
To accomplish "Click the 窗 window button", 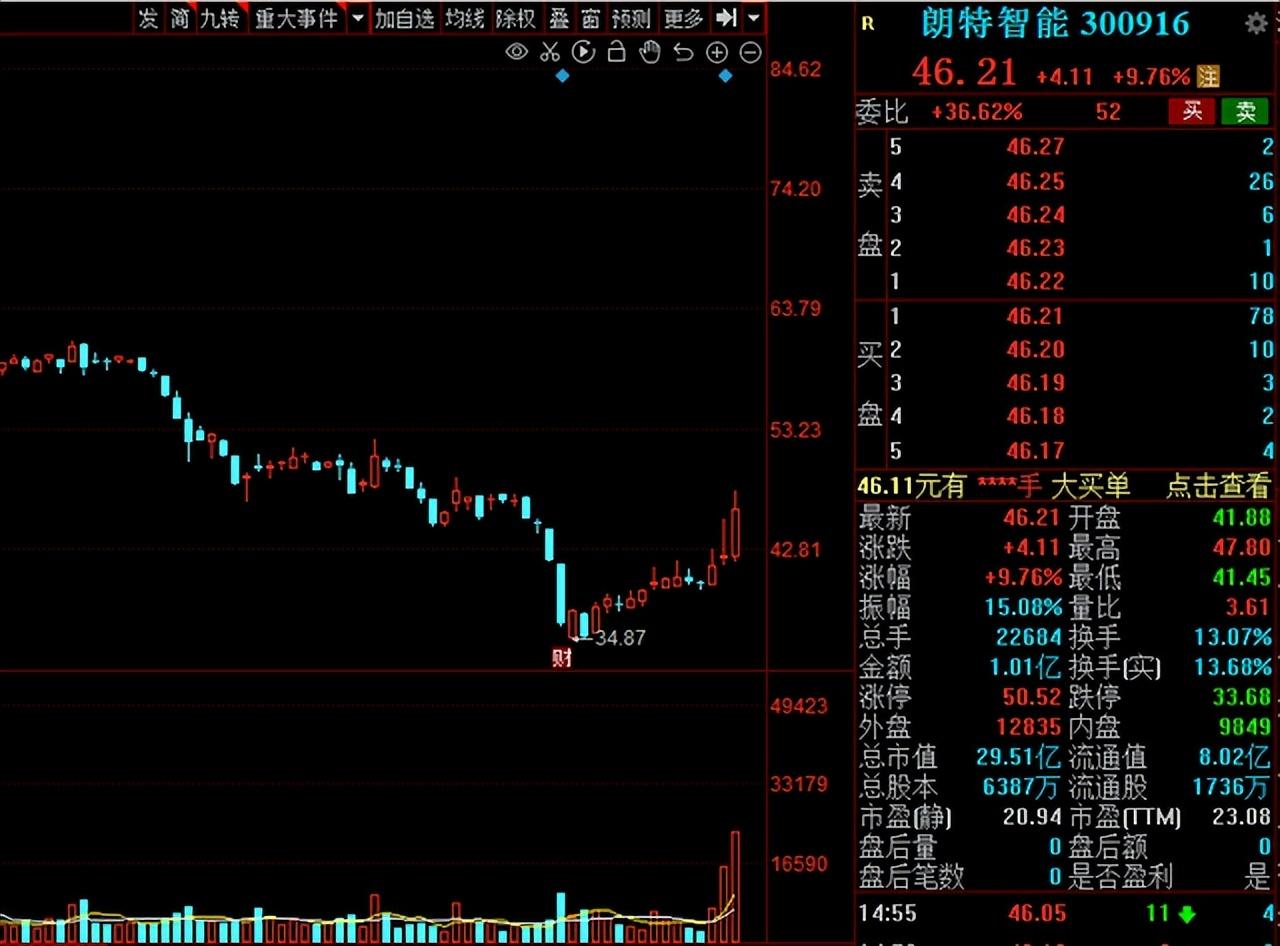I will [591, 18].
